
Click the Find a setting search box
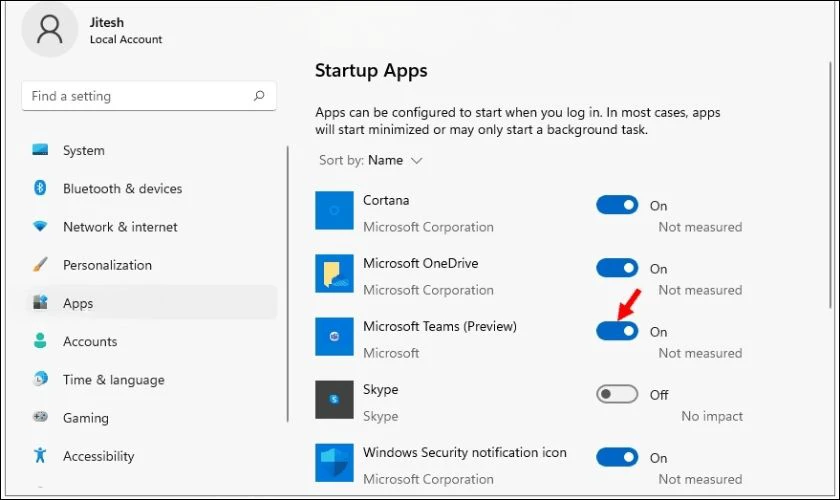point(149,96)
